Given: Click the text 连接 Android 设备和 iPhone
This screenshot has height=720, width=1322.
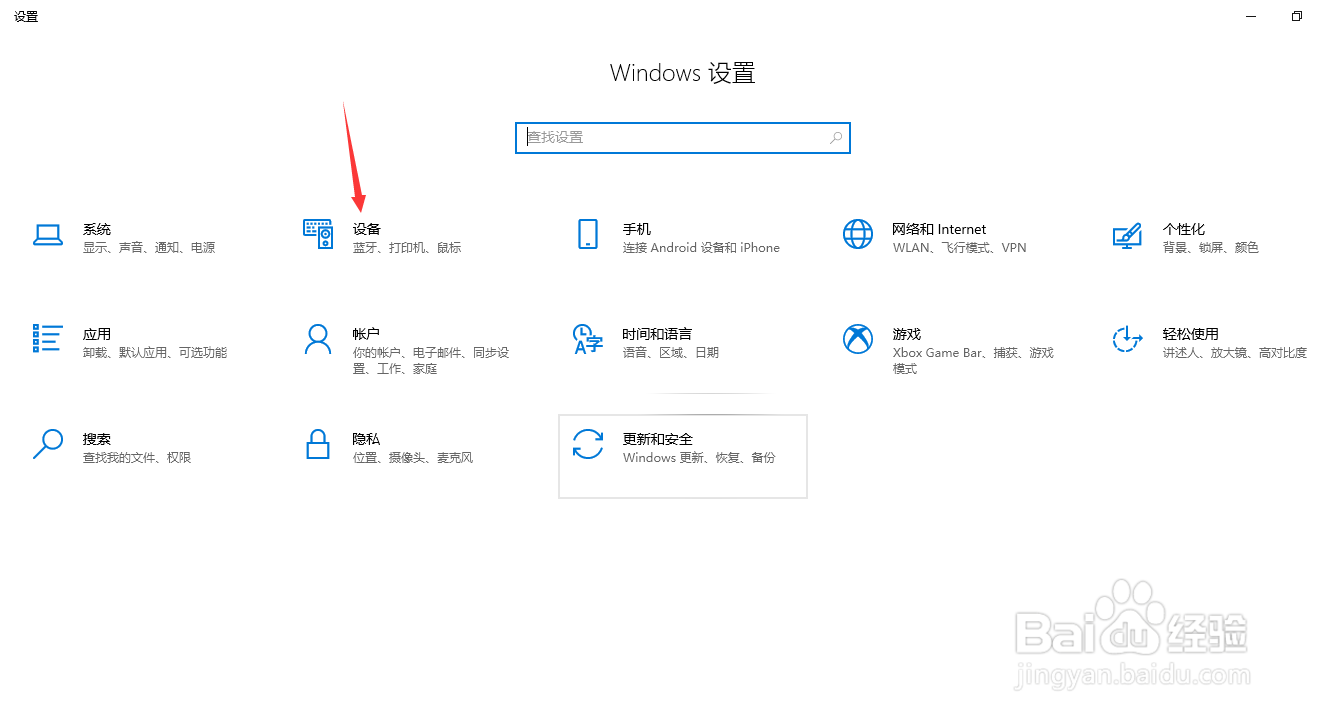Looking at the screenshot, I should click(x=701, y=248).
